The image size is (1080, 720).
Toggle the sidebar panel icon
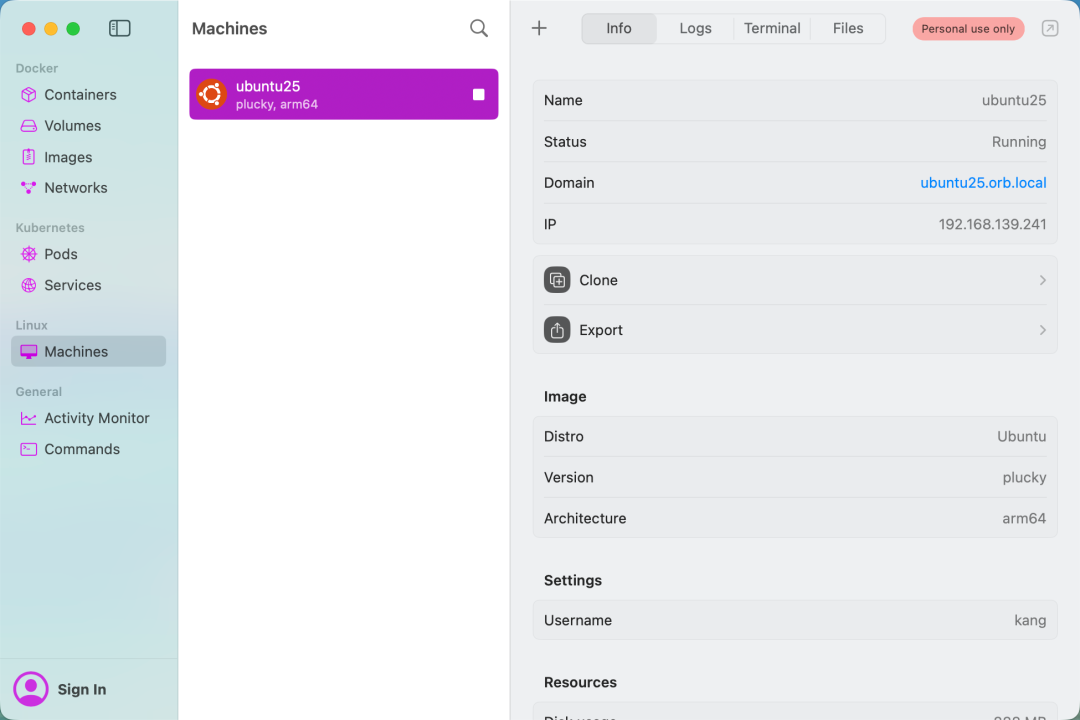120,29
